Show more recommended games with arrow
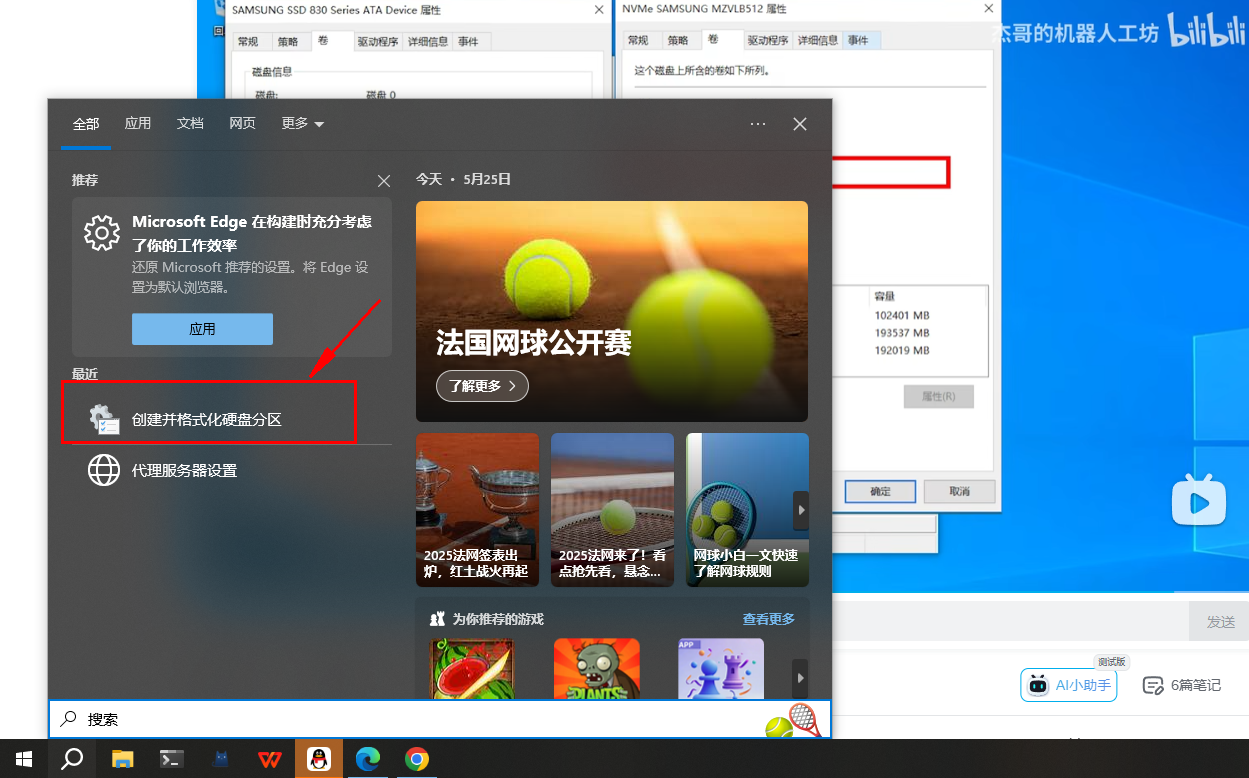Image resolution: width=1249 pixels, height=778 pixels. click(x=800, y=678)
